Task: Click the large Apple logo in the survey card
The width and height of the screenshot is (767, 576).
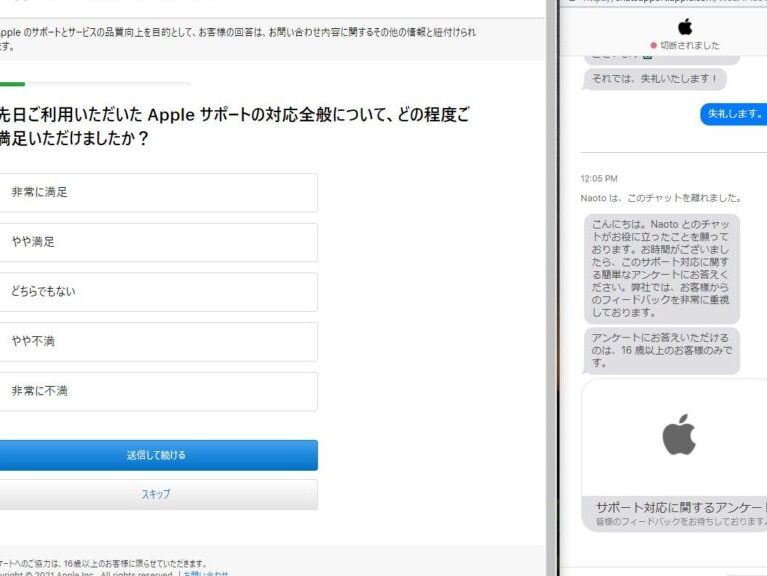Action: tap(679, 435)
